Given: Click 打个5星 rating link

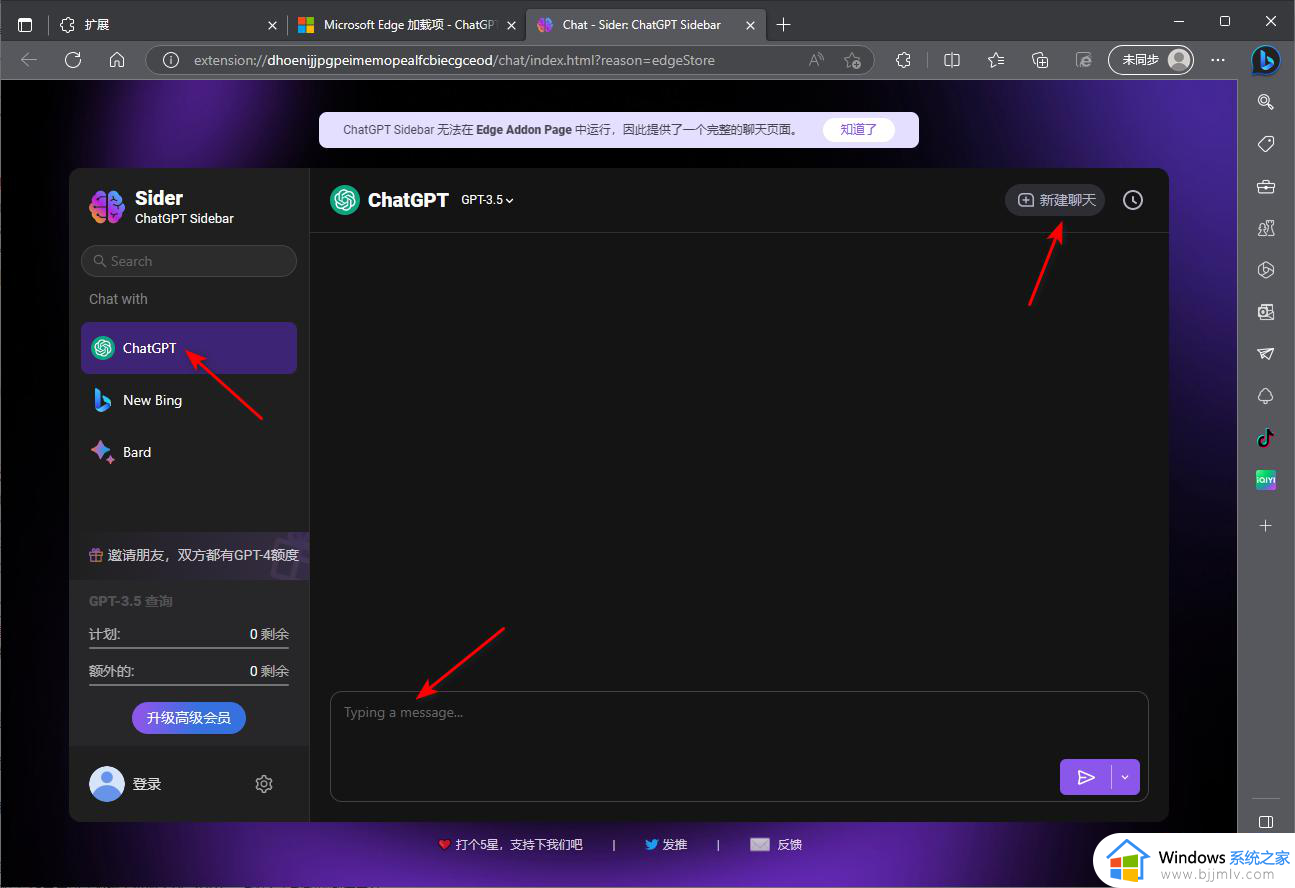Looking at the screenshot, I should point(511,844).
